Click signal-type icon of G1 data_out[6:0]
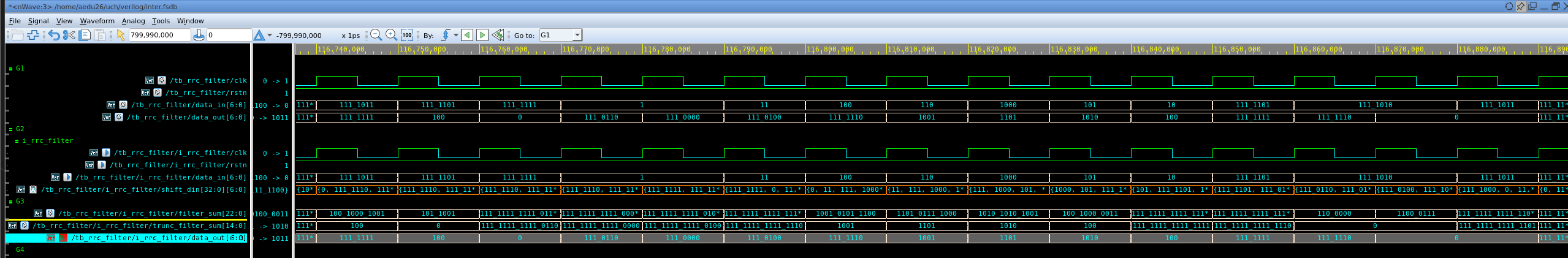Screen dimensions: 1568x258 click(119, 117)
